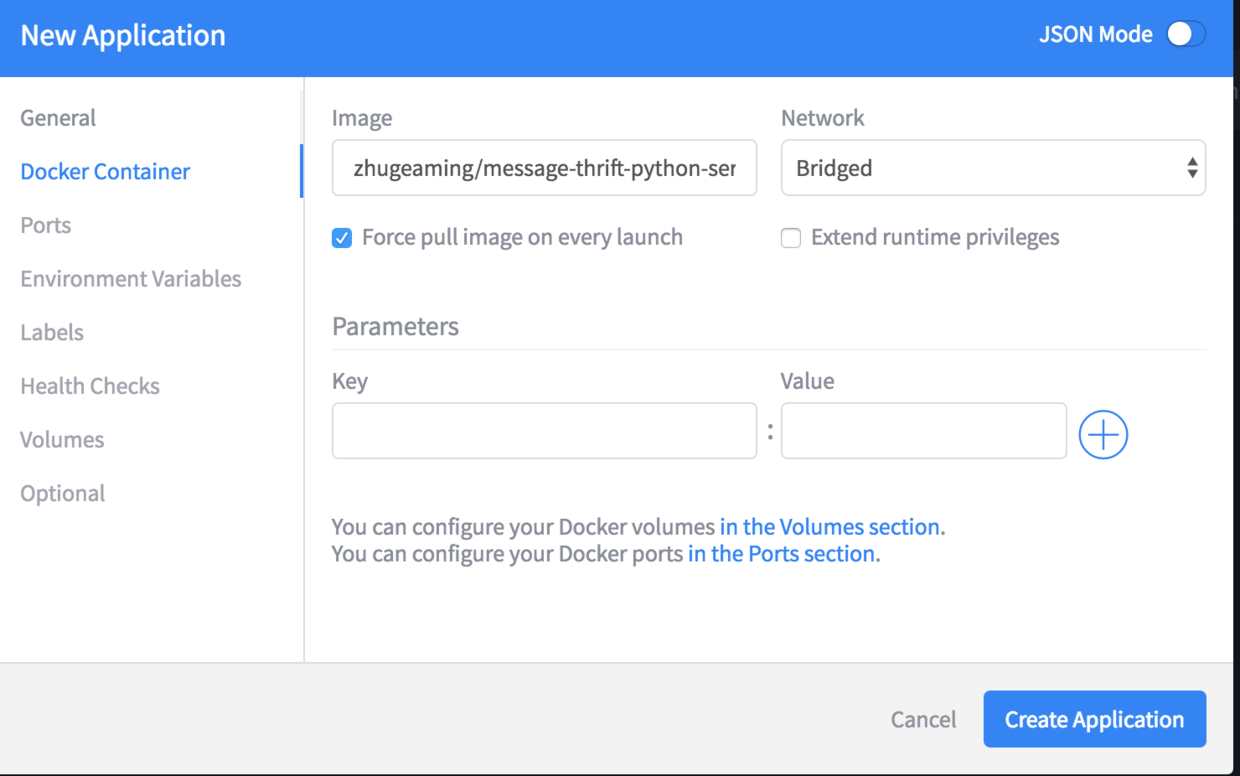Go to the Ports section in sidebar

[x=46, y=225]
